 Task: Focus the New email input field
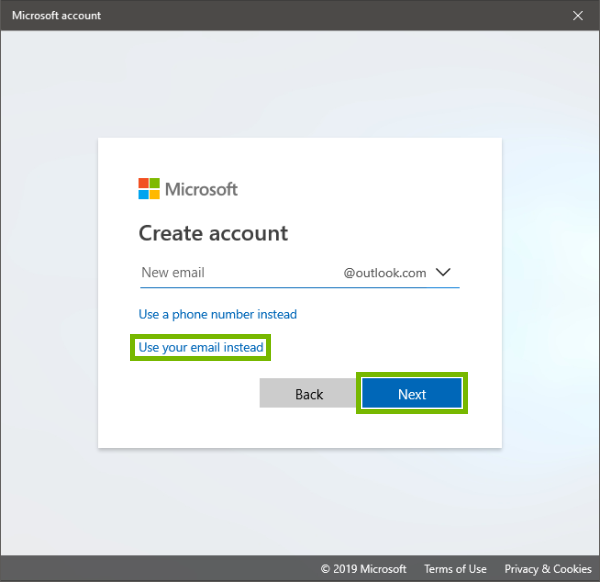tap(239, 273)
